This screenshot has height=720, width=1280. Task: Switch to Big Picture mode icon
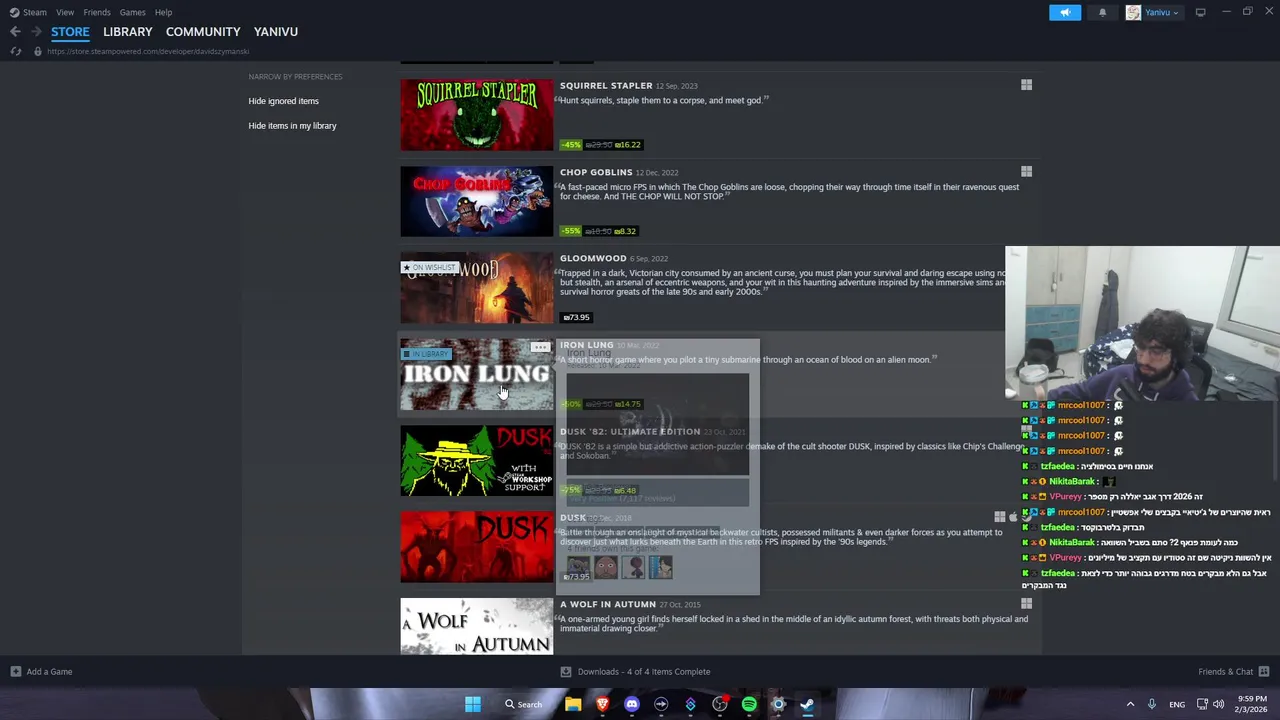(x=1200, y=12)
